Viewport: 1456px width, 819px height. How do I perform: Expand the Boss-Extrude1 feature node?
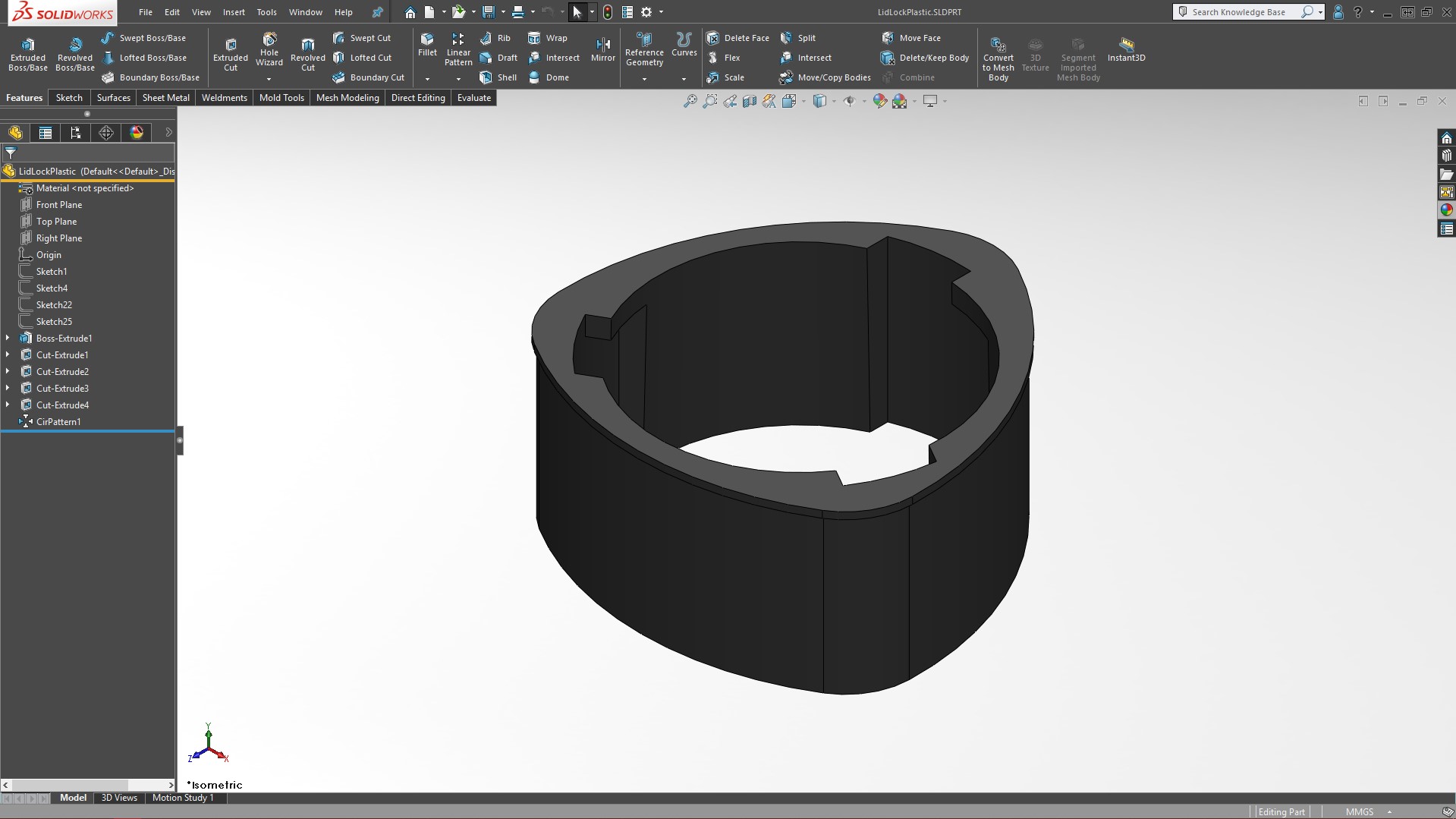coord(8,339)
